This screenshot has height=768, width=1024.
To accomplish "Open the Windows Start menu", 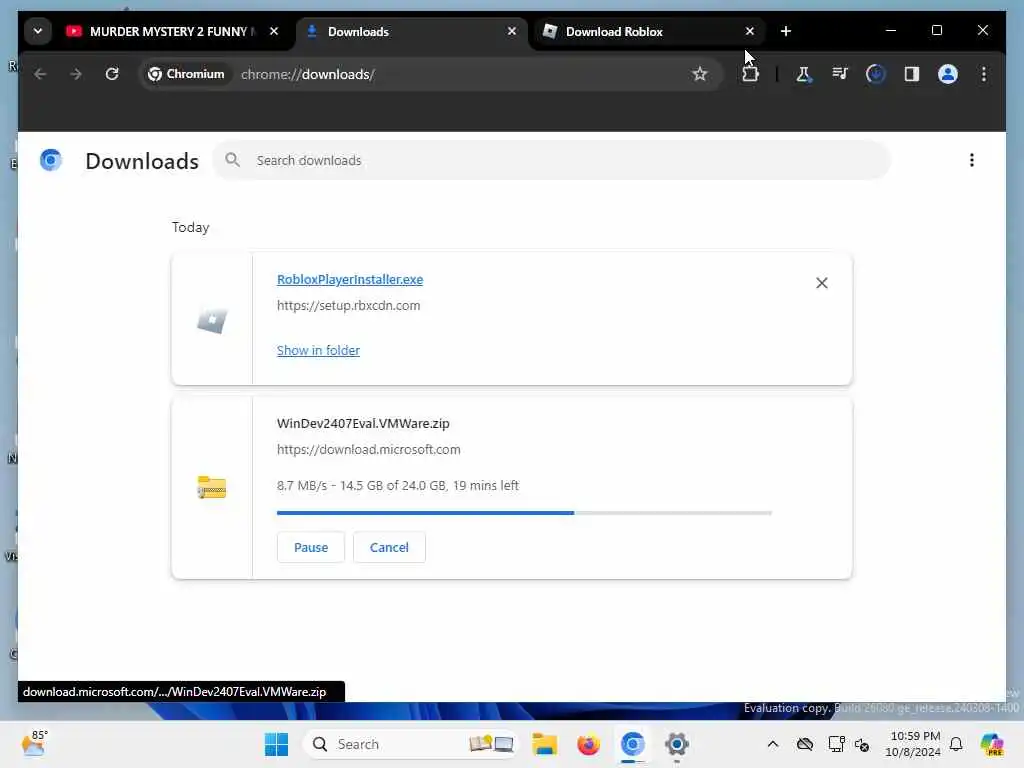I will click(276, 744).
